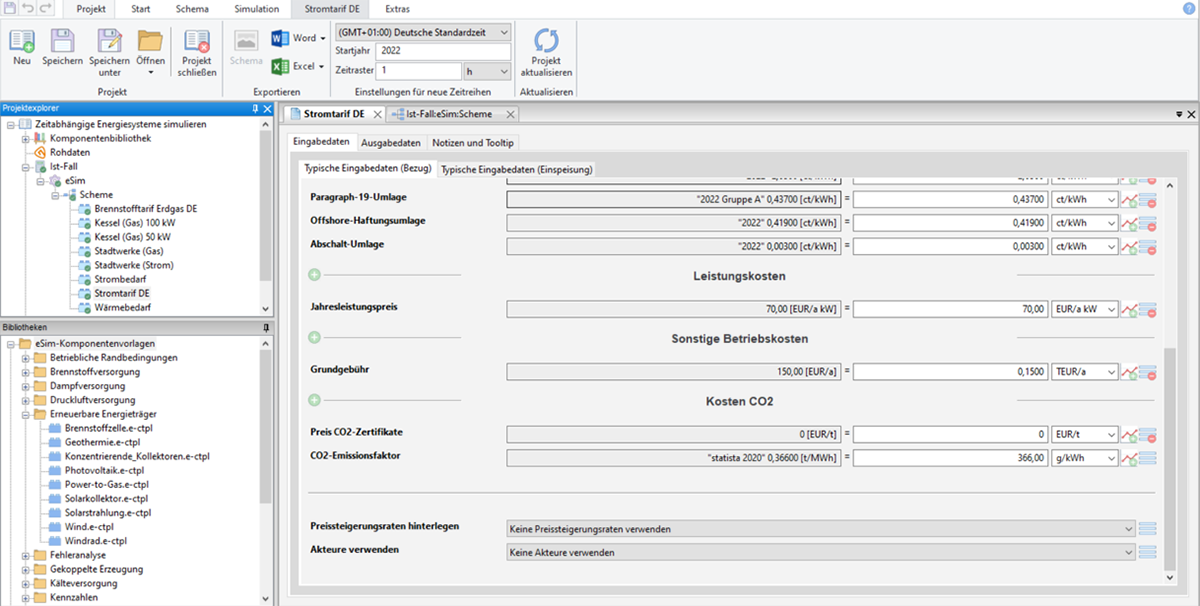
Task: Collapse the Ist-Fall tree node
Action: 26,167
